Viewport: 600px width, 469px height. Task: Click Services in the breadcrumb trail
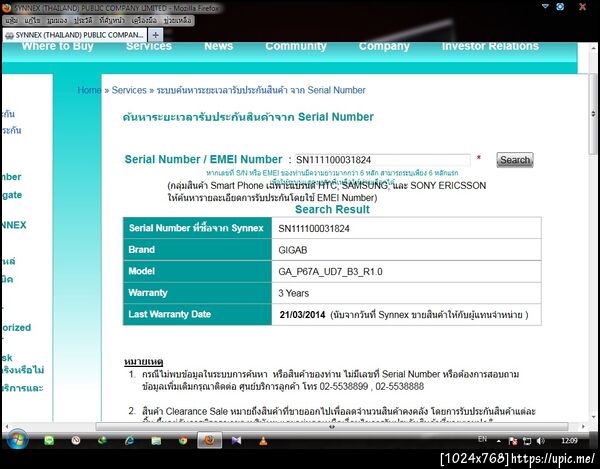click(129, 90)
